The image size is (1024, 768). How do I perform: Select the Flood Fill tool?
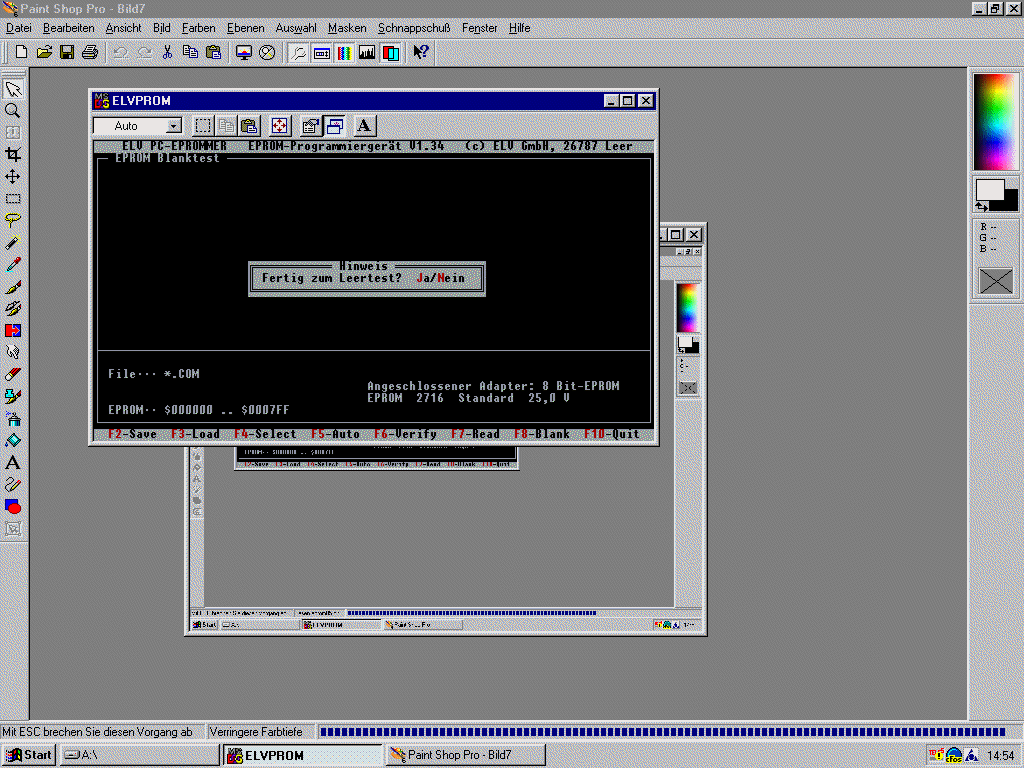(x=12, y=441)
